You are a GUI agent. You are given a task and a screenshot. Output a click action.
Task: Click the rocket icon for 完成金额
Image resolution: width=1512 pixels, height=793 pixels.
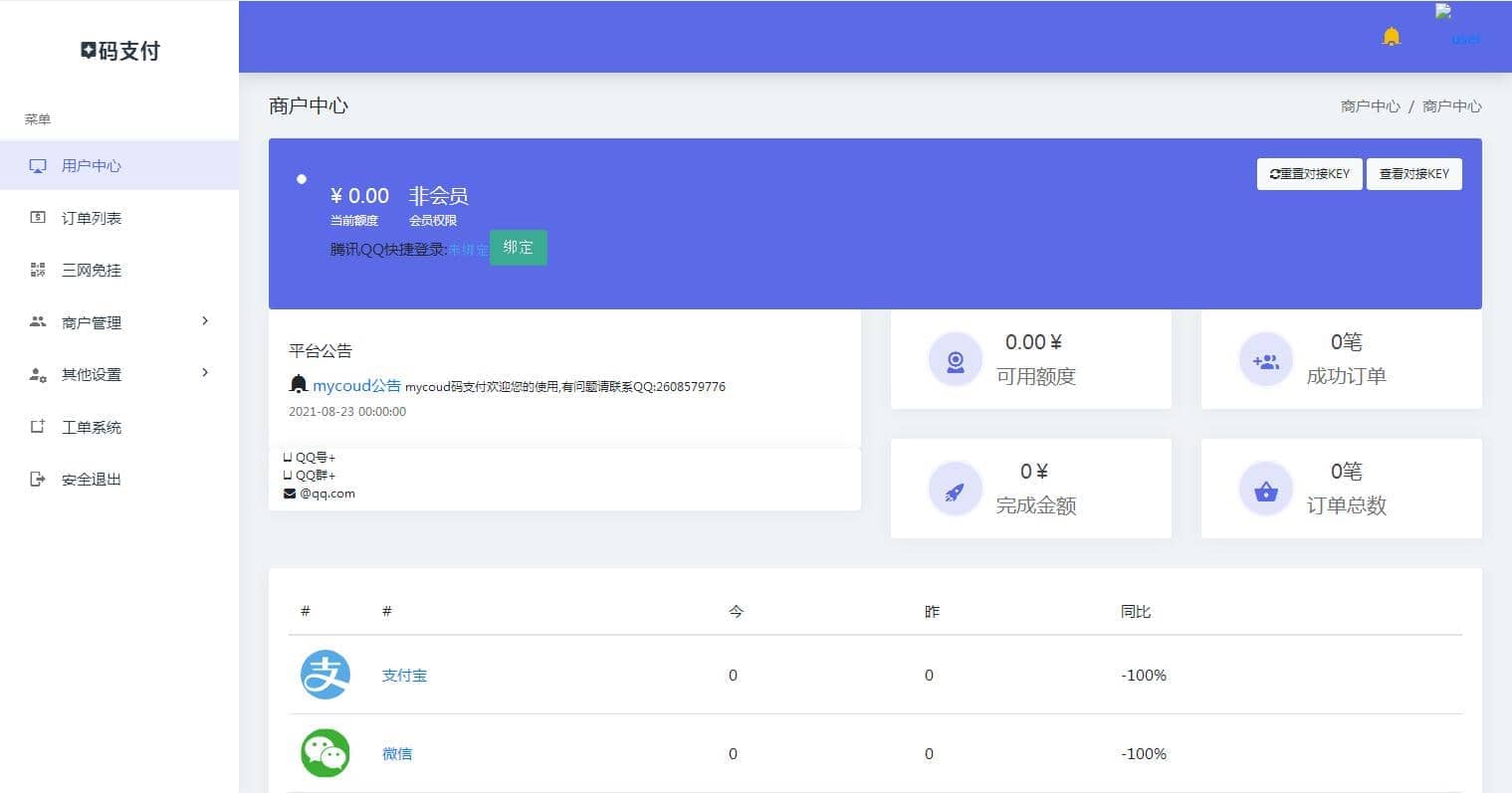coord(955,489)
